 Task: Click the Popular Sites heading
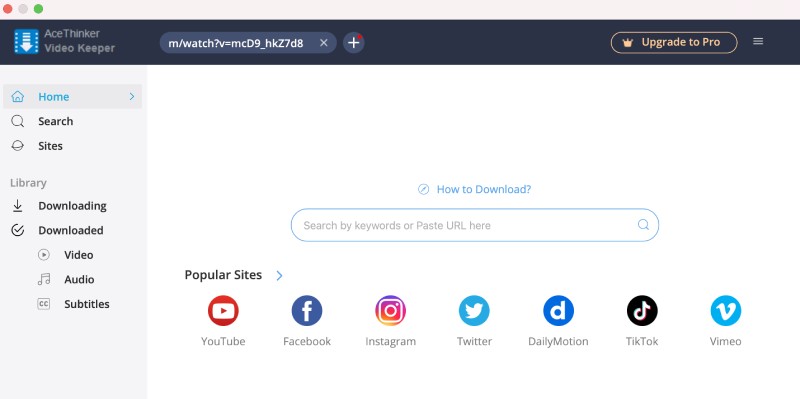(223, 275)
